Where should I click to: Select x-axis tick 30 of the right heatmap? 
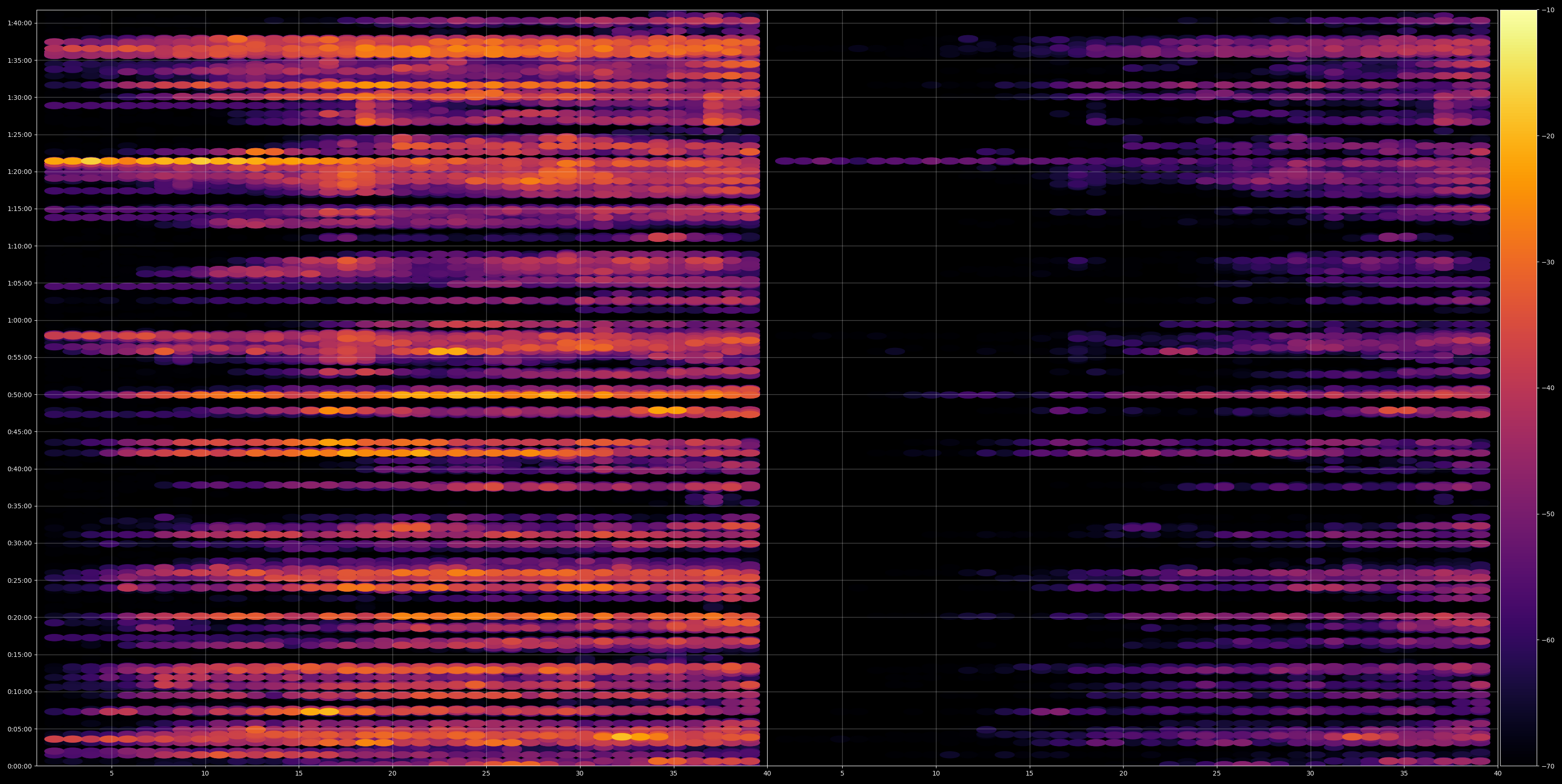pos(1310,774)
